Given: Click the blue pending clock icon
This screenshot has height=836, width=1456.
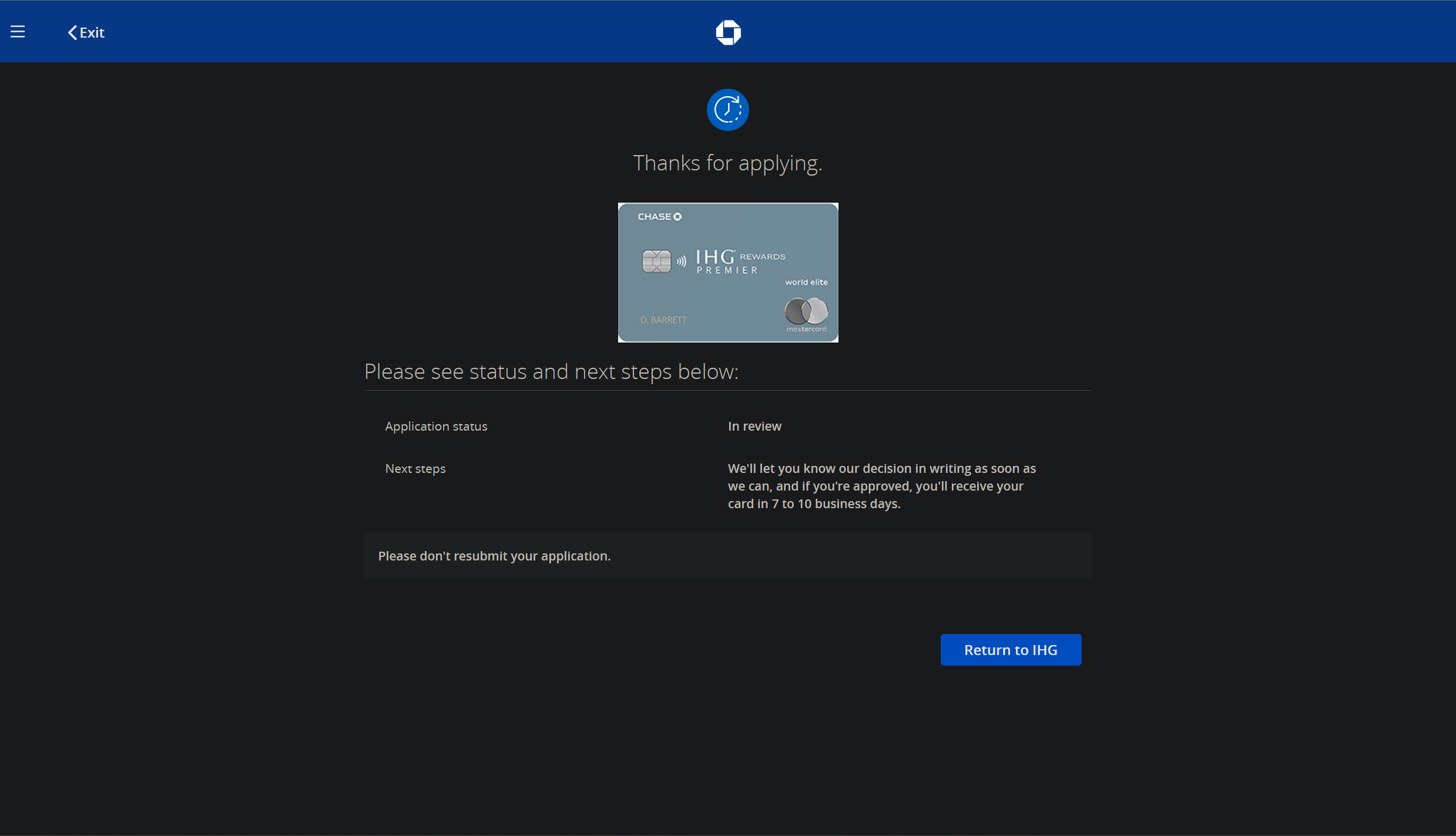Looking at the screenshot, I should point(727,110).
